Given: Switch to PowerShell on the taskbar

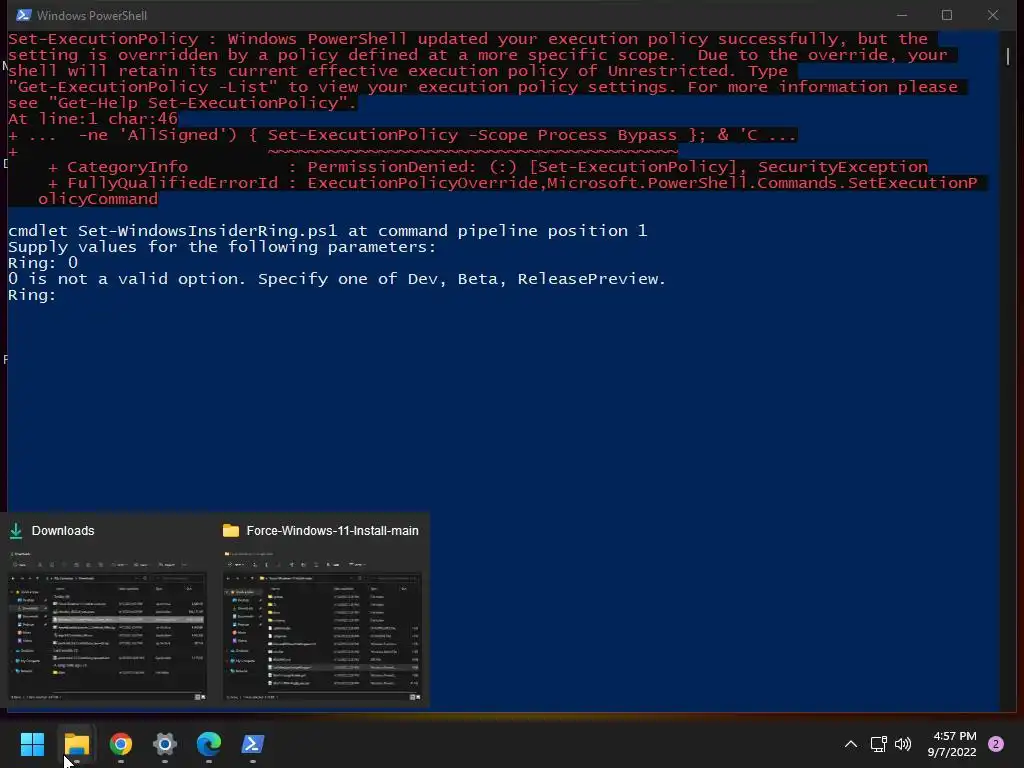Looking at the screenshot, I should [x=253, y=744].
